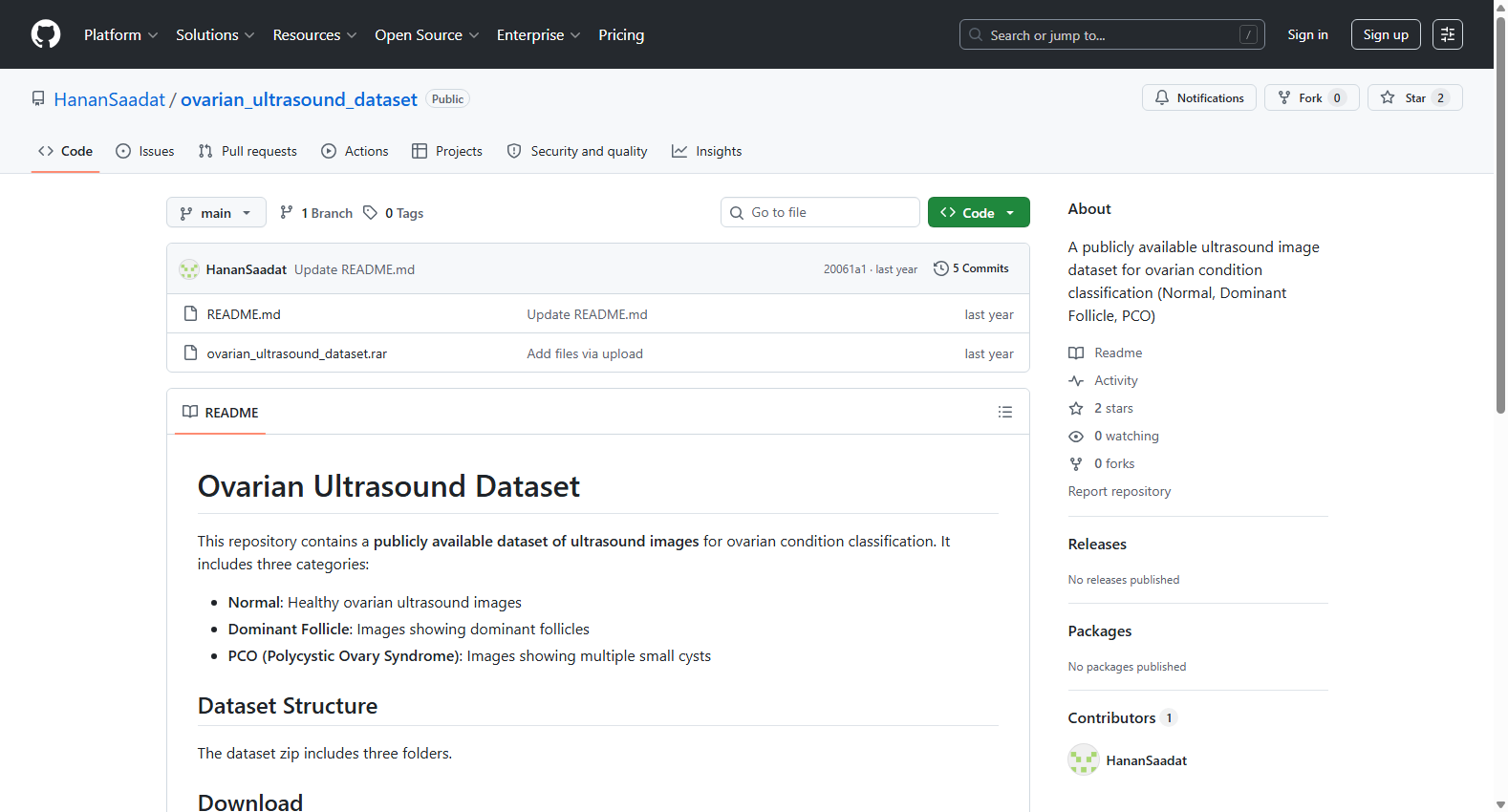Open the Activity link
This screenshot has height=812, width=1508.
tap(1104, 380)
